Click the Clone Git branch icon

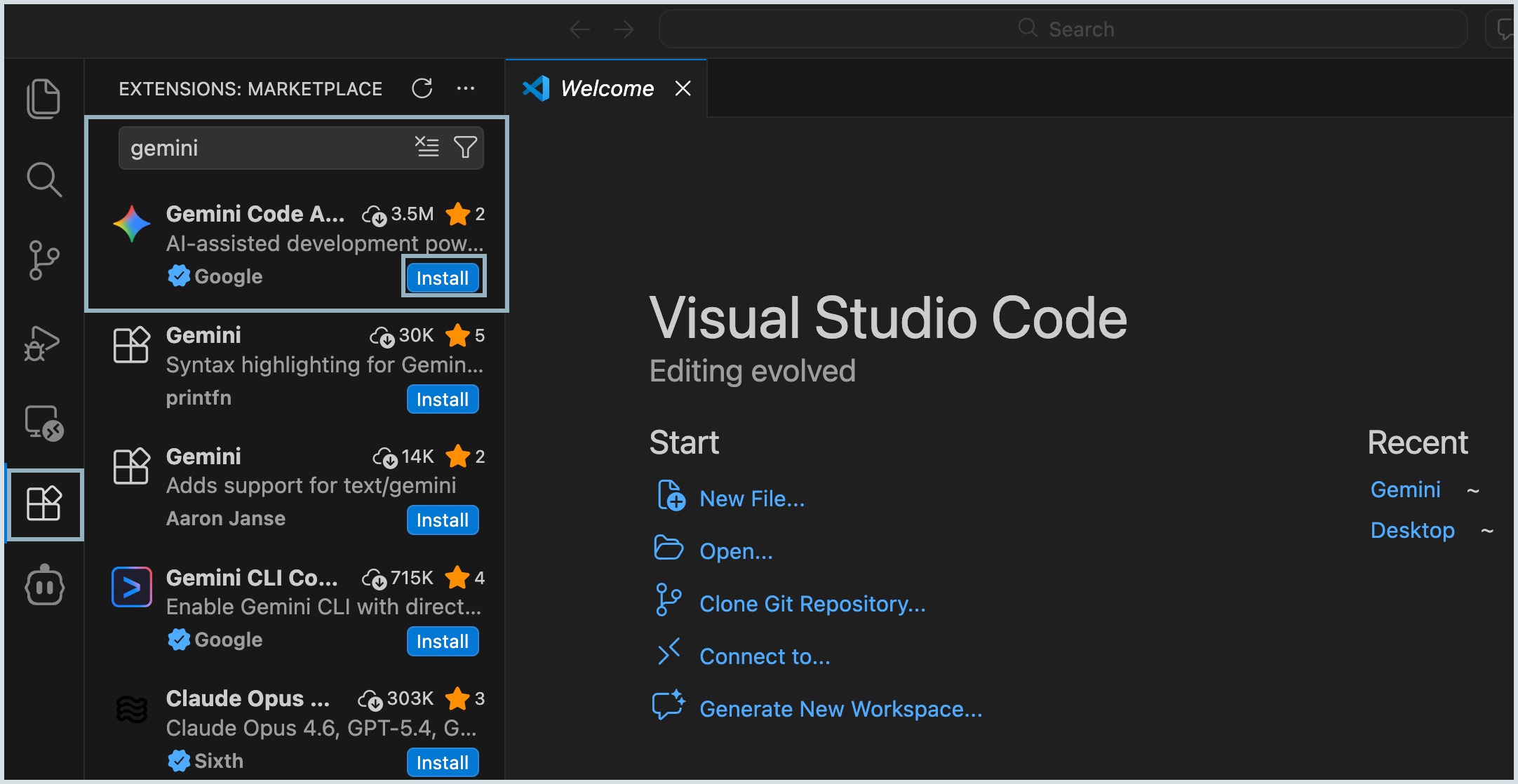[x=669, y=600]
